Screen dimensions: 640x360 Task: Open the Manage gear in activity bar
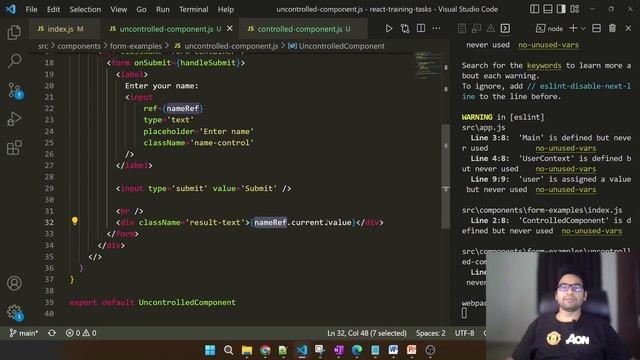(x=15, y=312)
